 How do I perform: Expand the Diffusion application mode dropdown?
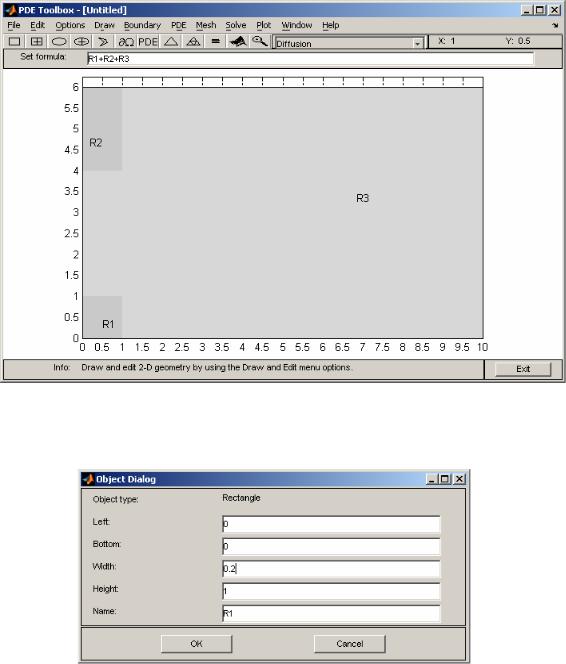(417, 43)
